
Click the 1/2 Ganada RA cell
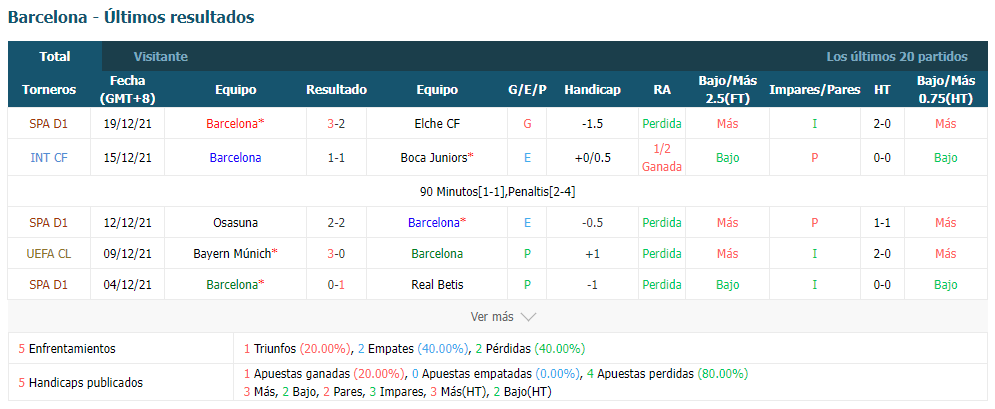point(662,158)
